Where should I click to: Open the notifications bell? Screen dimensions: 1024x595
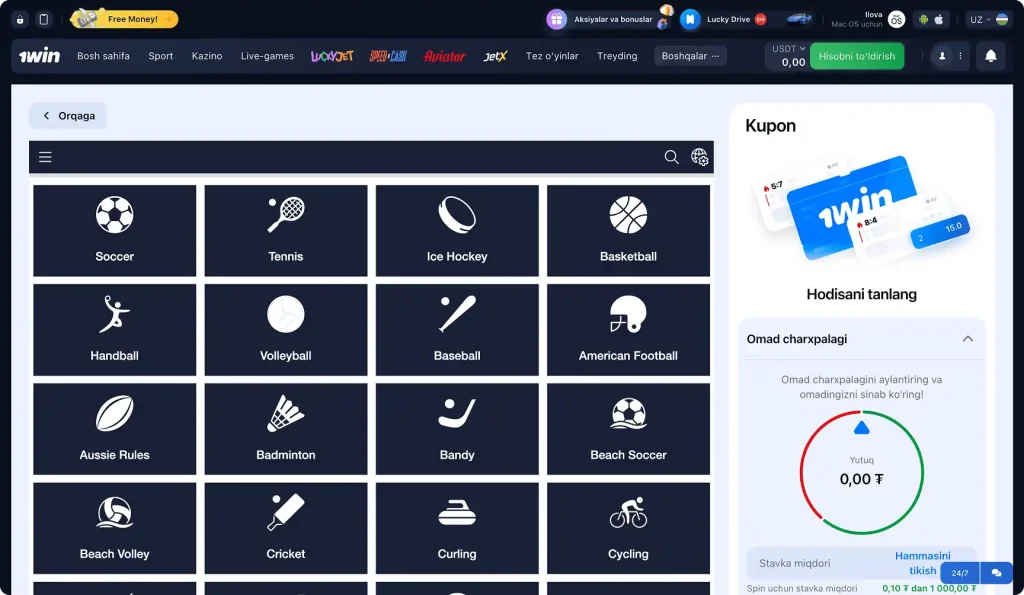click(991, 56)
